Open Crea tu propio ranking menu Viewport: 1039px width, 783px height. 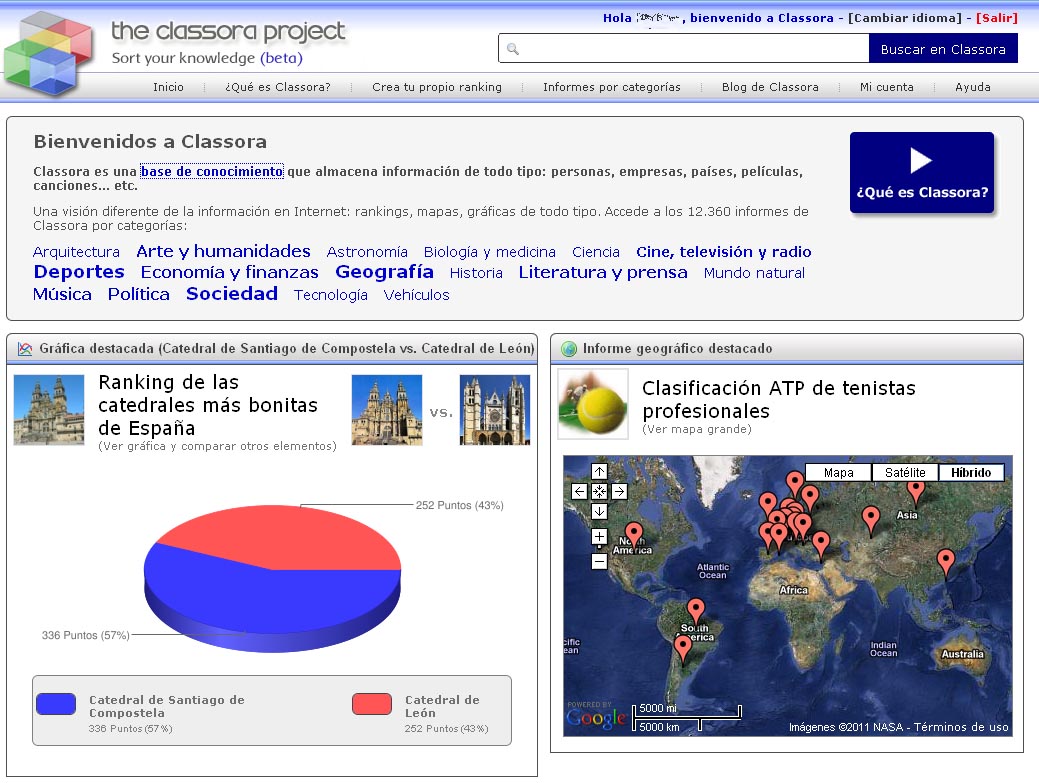pyautogui.click(x=437, y=87)
